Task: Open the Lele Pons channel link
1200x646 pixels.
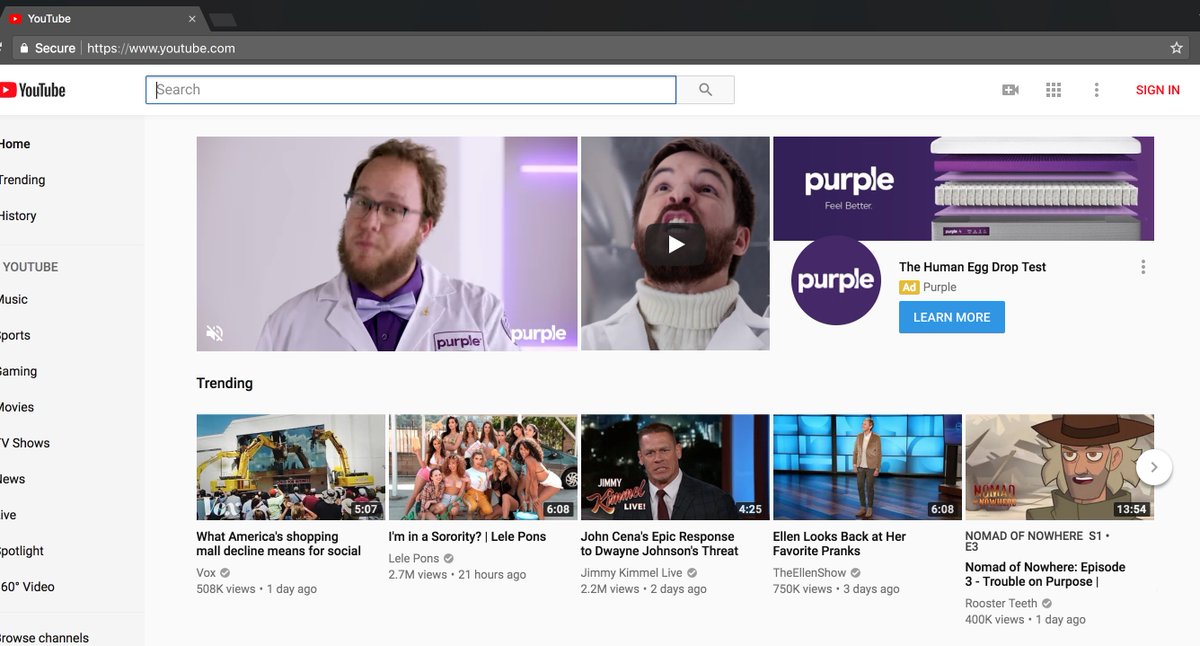Action: click(414, 559)
